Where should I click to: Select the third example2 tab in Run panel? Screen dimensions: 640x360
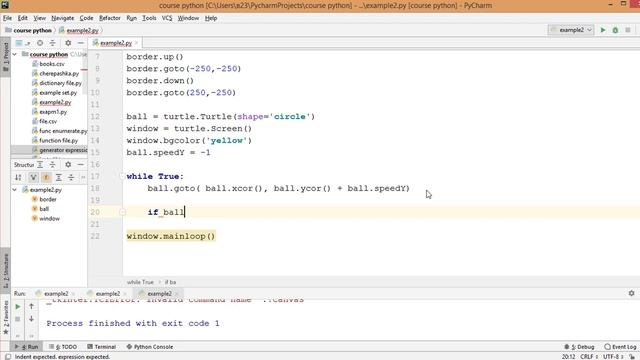click(x=159, y=293)
